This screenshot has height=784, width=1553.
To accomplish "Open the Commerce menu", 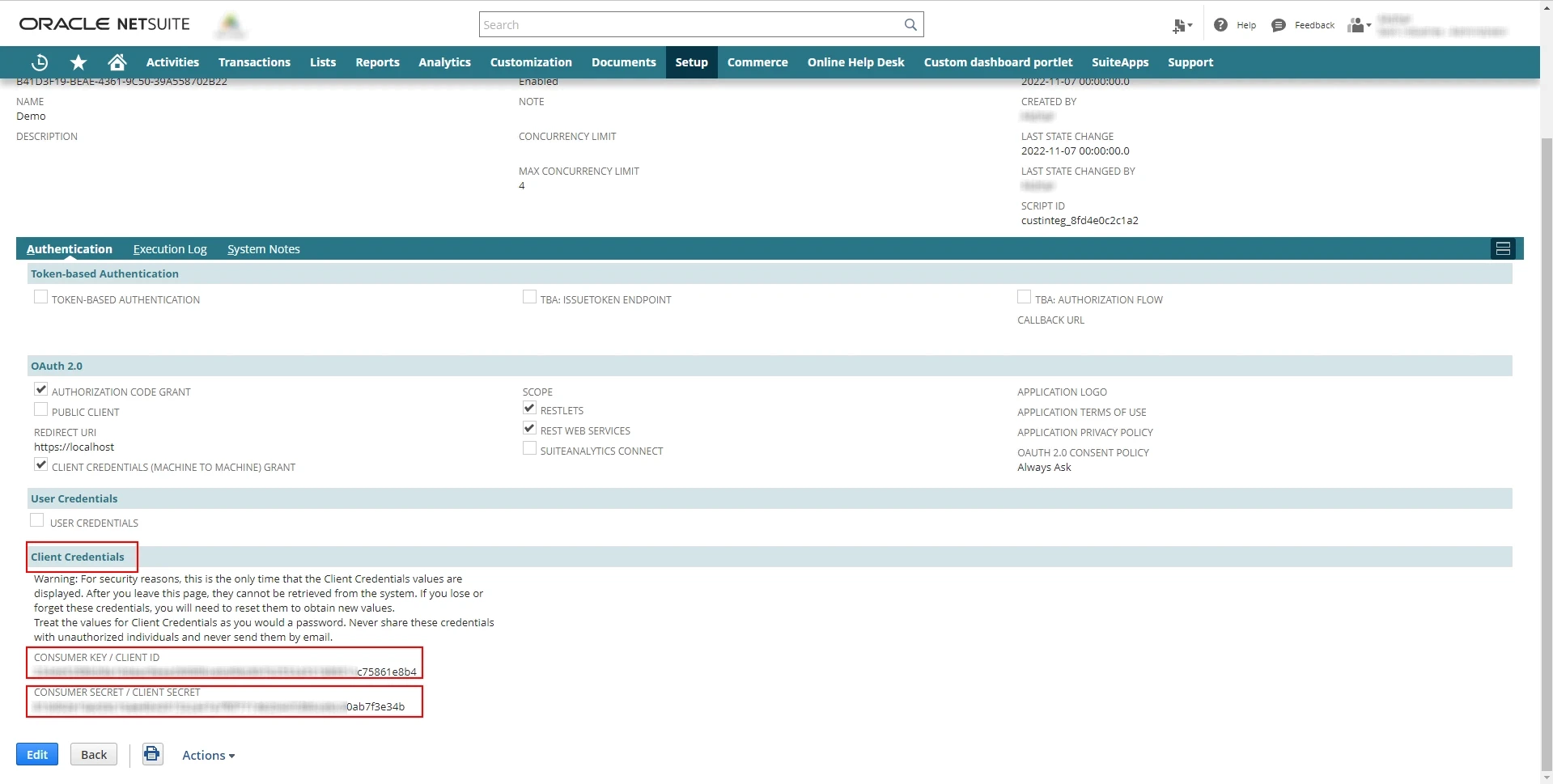I will (x=757, y=62).
